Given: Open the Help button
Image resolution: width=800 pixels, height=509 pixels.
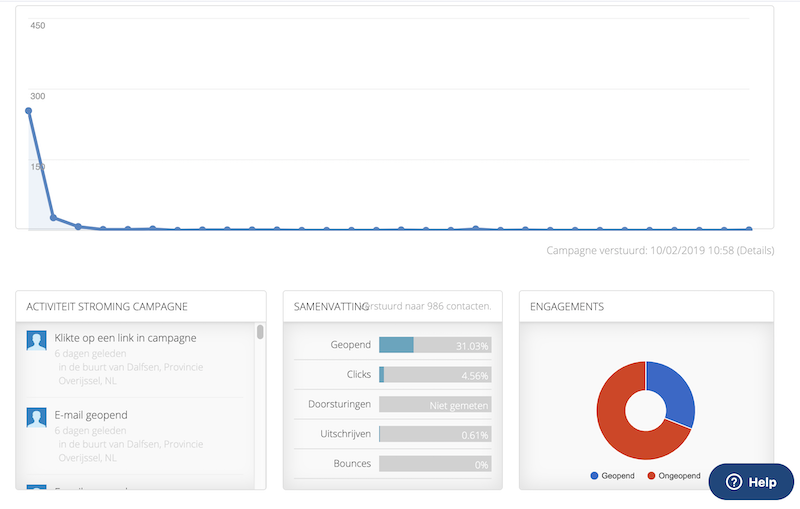Looking at the screenshot, I should pos(751,482).
